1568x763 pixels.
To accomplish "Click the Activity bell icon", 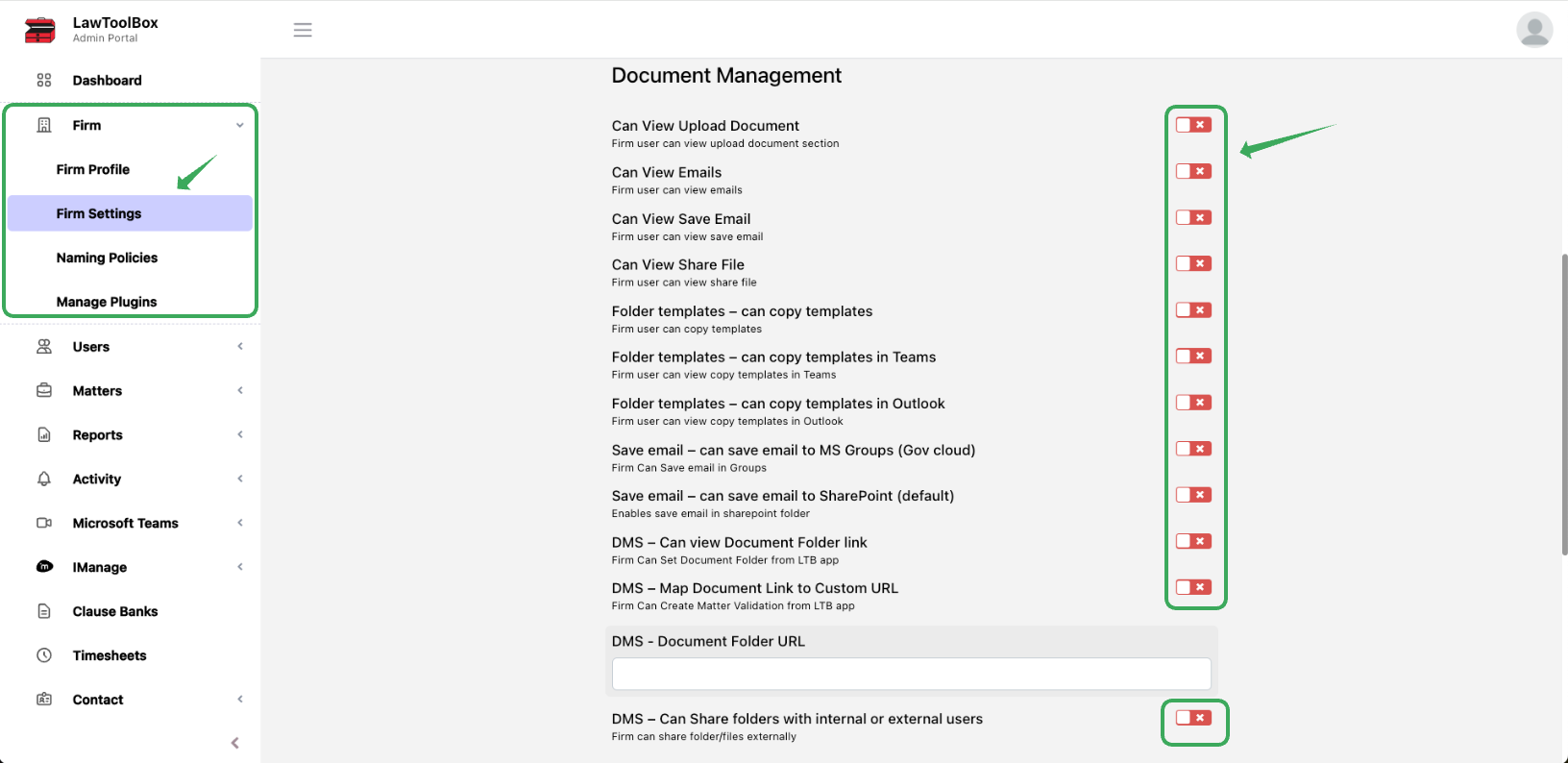I will 44,479.
